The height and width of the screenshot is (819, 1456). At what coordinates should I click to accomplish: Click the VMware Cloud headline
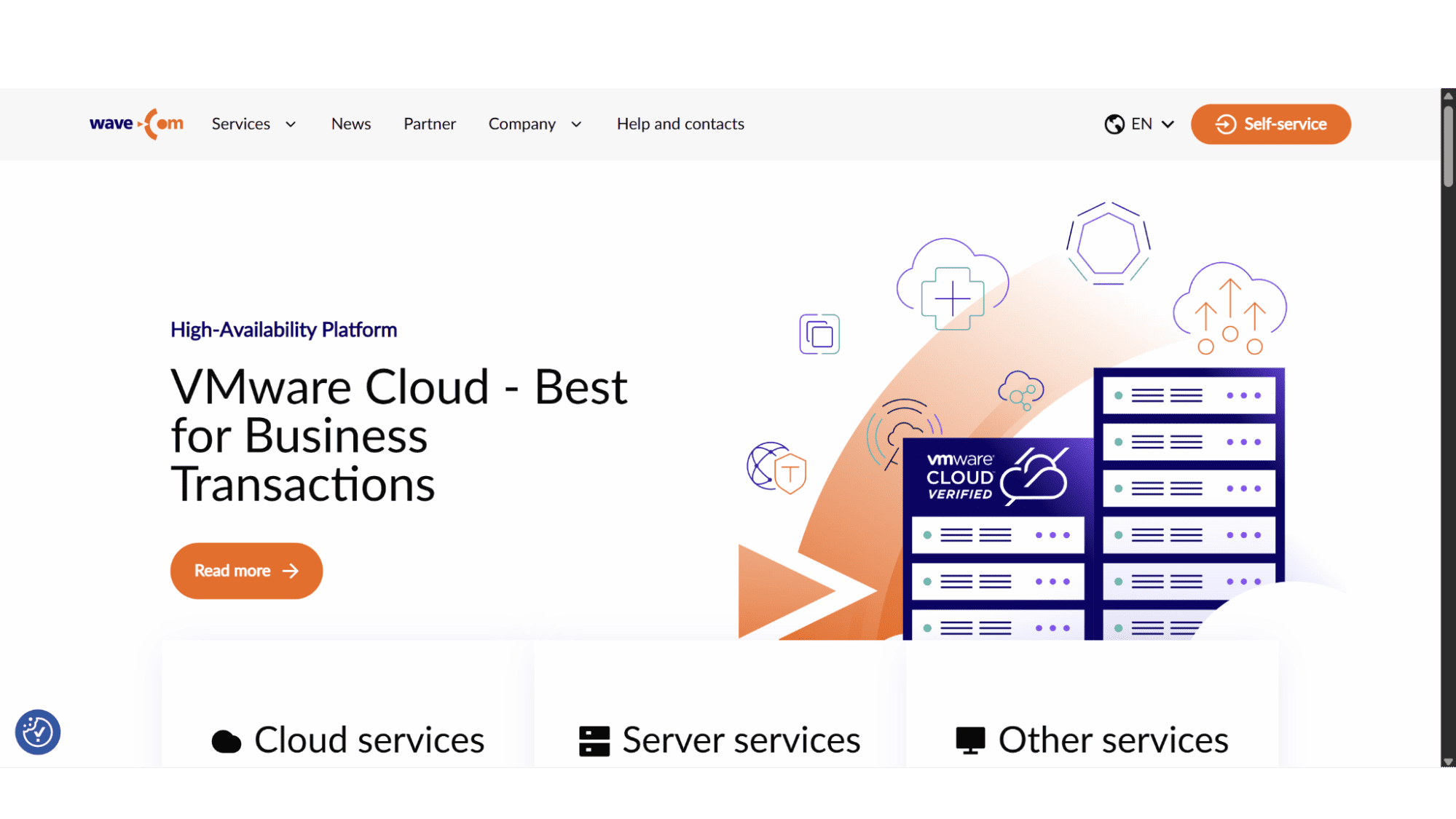coord(399,435)
